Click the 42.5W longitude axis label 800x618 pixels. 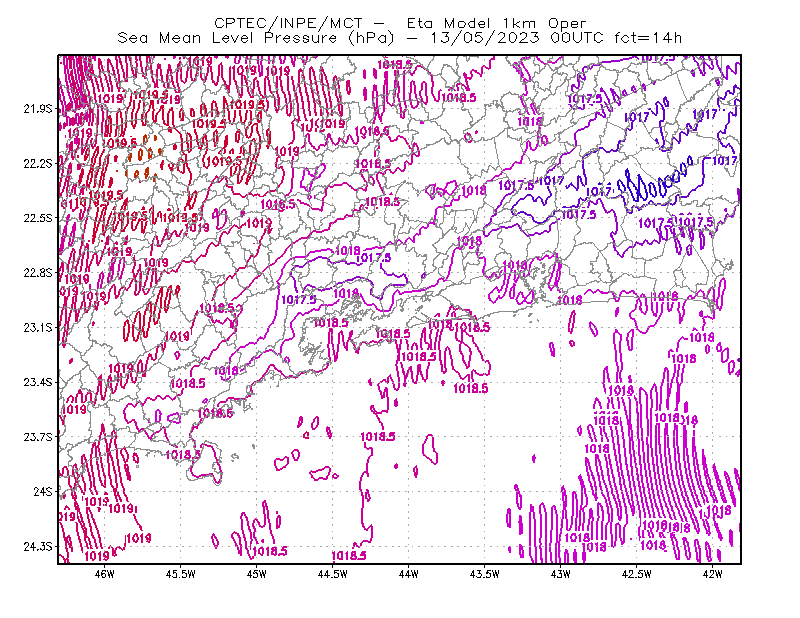[636, 574]
